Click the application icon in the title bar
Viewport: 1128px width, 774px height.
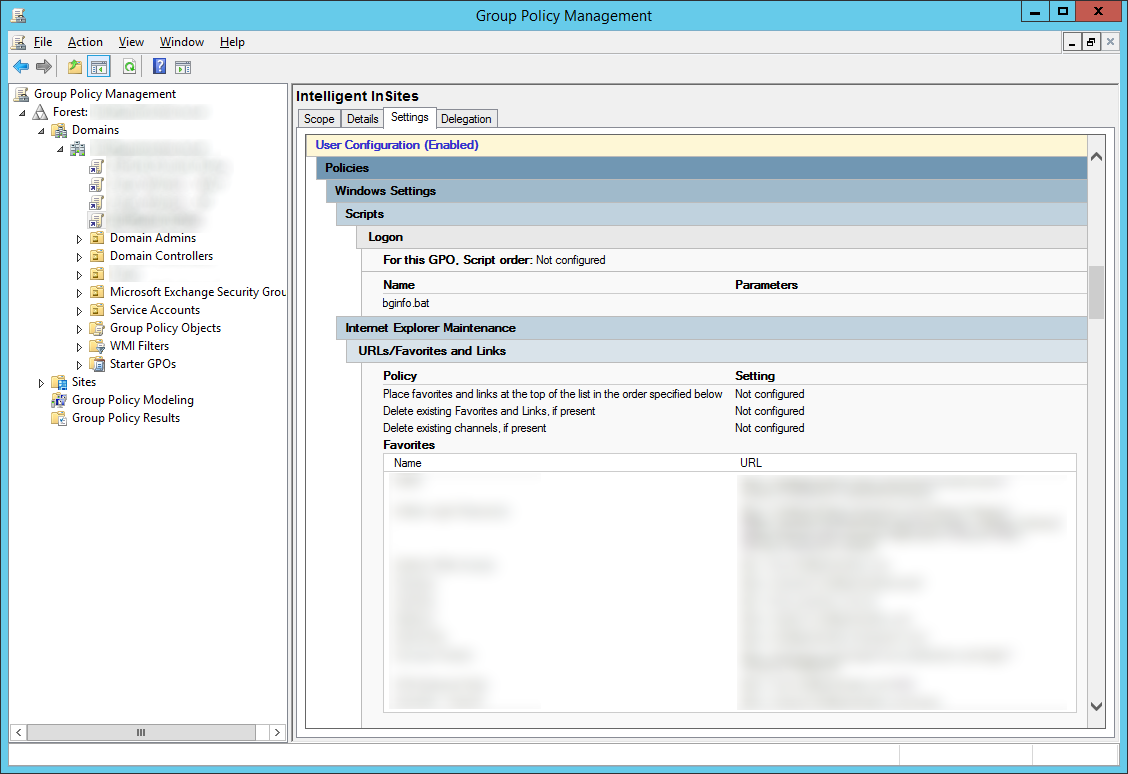(x=19, y=15)
